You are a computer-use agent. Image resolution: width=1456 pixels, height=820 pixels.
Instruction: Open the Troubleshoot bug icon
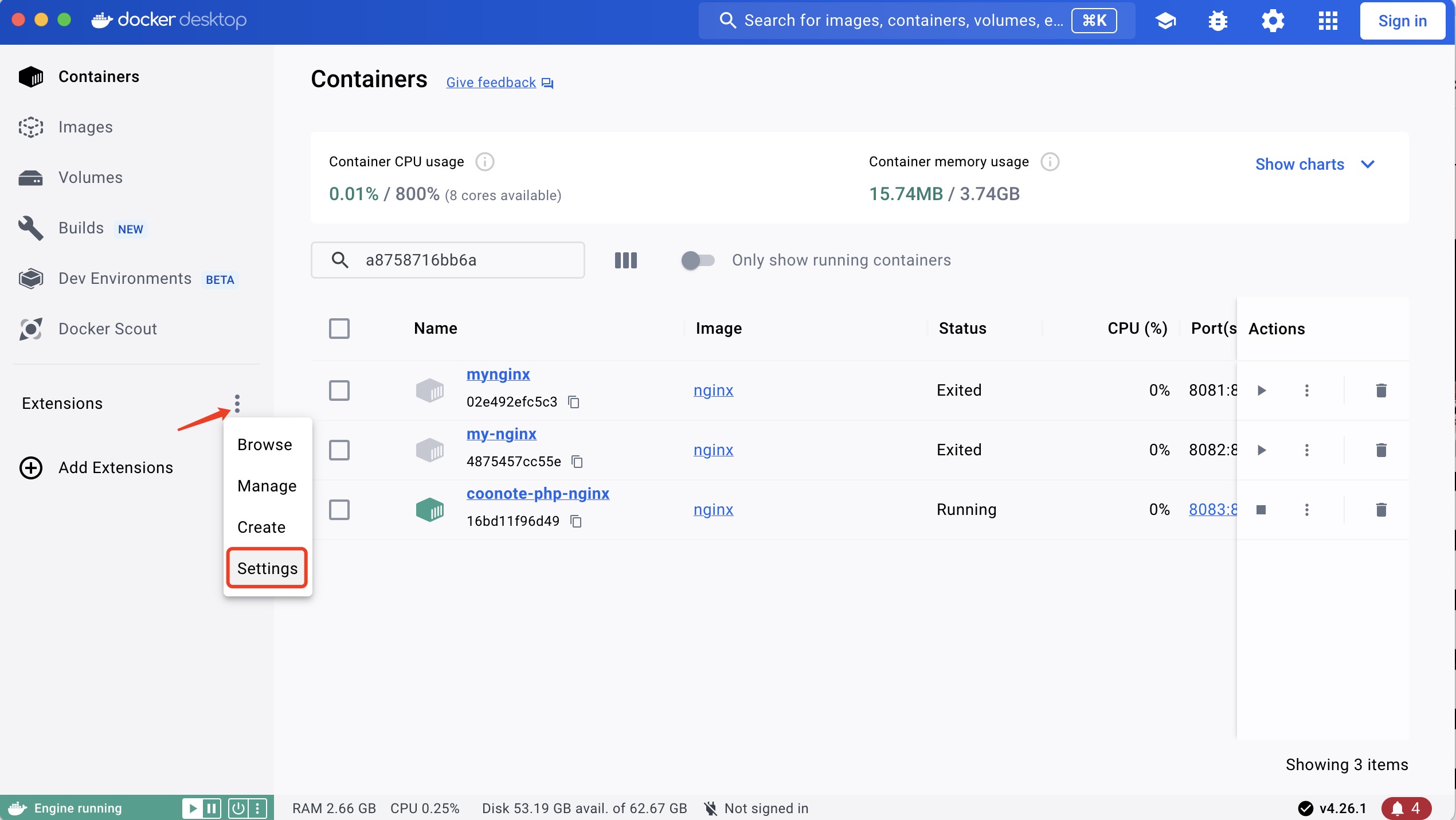coord(1218,21)
